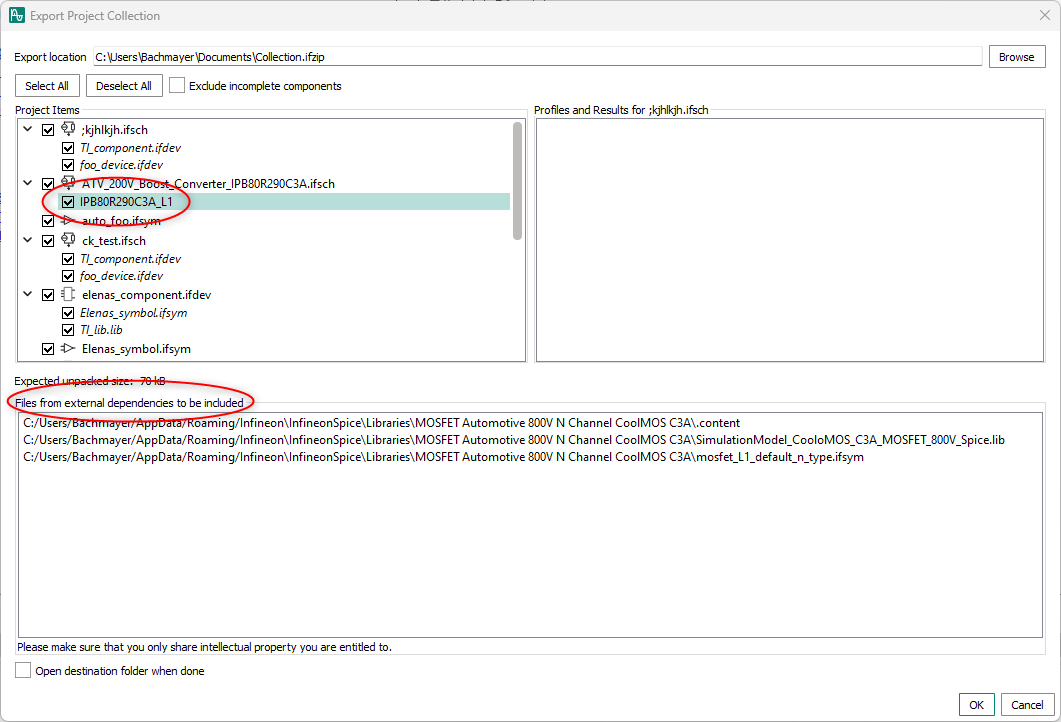
Task: Click the symbol icon beside top-level Elenas_symbol.ifsym
Action: point(68,348)
